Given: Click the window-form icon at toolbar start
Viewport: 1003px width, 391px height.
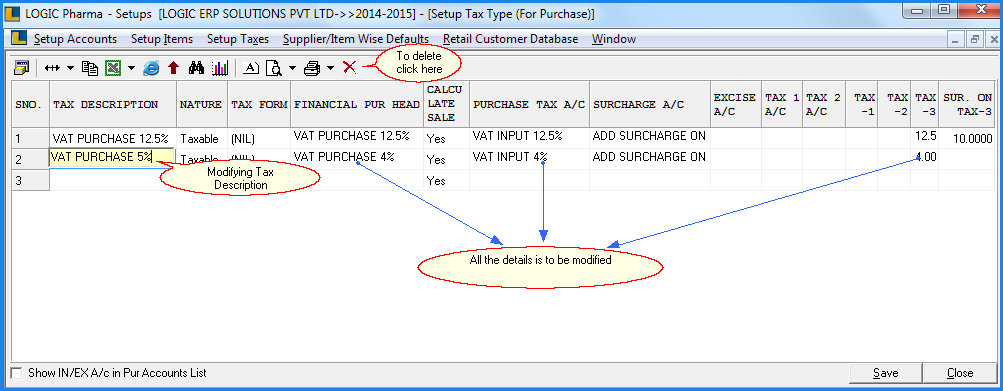Looking at the screenshot, I should pos(21,67).
